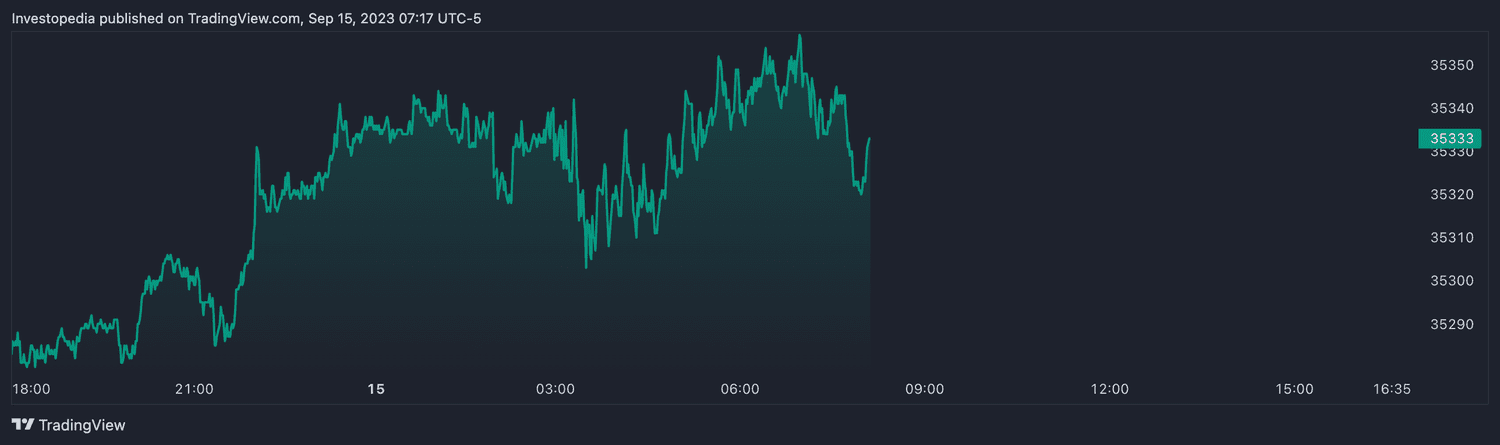Click the Investopedia published on TradingView.com caption
Image resolution: width=1500 pixels, height=445 pixels.
pyautogui.click(x=246, y=18)
